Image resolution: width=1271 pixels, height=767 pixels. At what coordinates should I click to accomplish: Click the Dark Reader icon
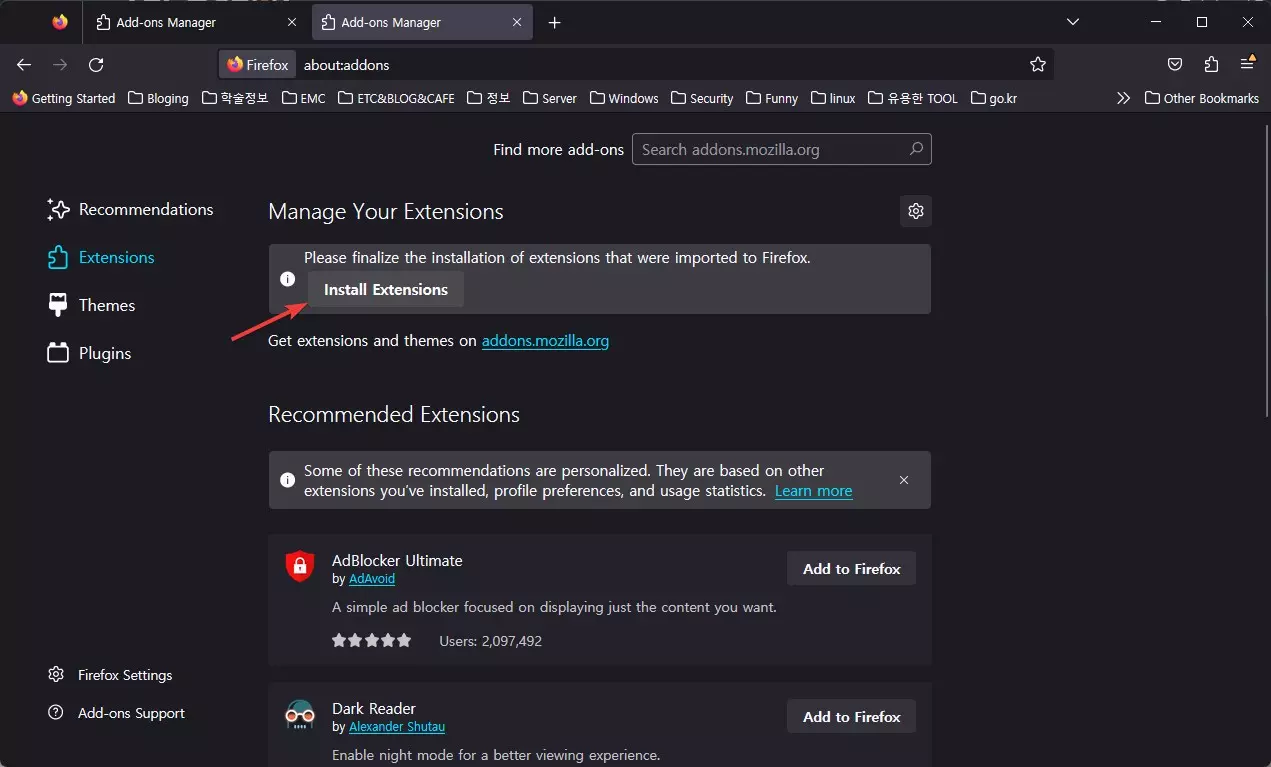tap(300, 715)
